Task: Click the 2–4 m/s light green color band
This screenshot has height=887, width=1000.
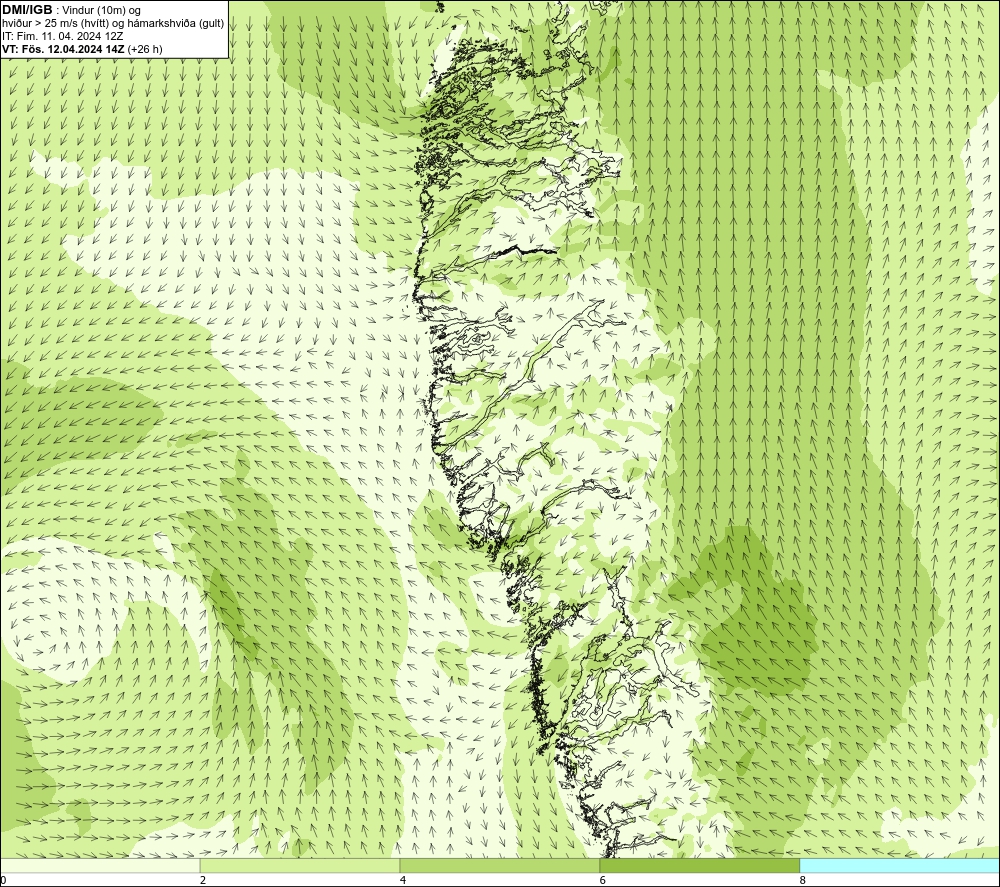Action: [300, 865]
